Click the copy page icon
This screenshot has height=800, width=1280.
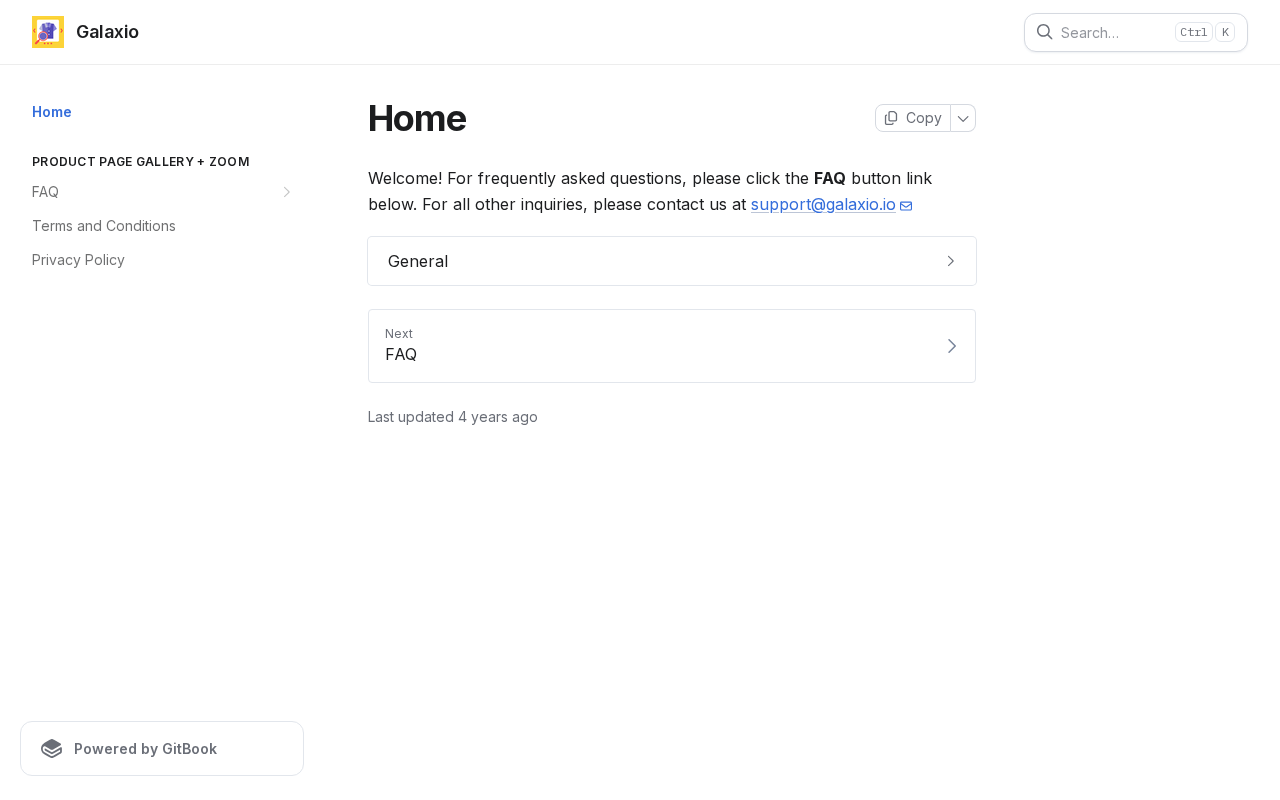[x=891, y=118]
